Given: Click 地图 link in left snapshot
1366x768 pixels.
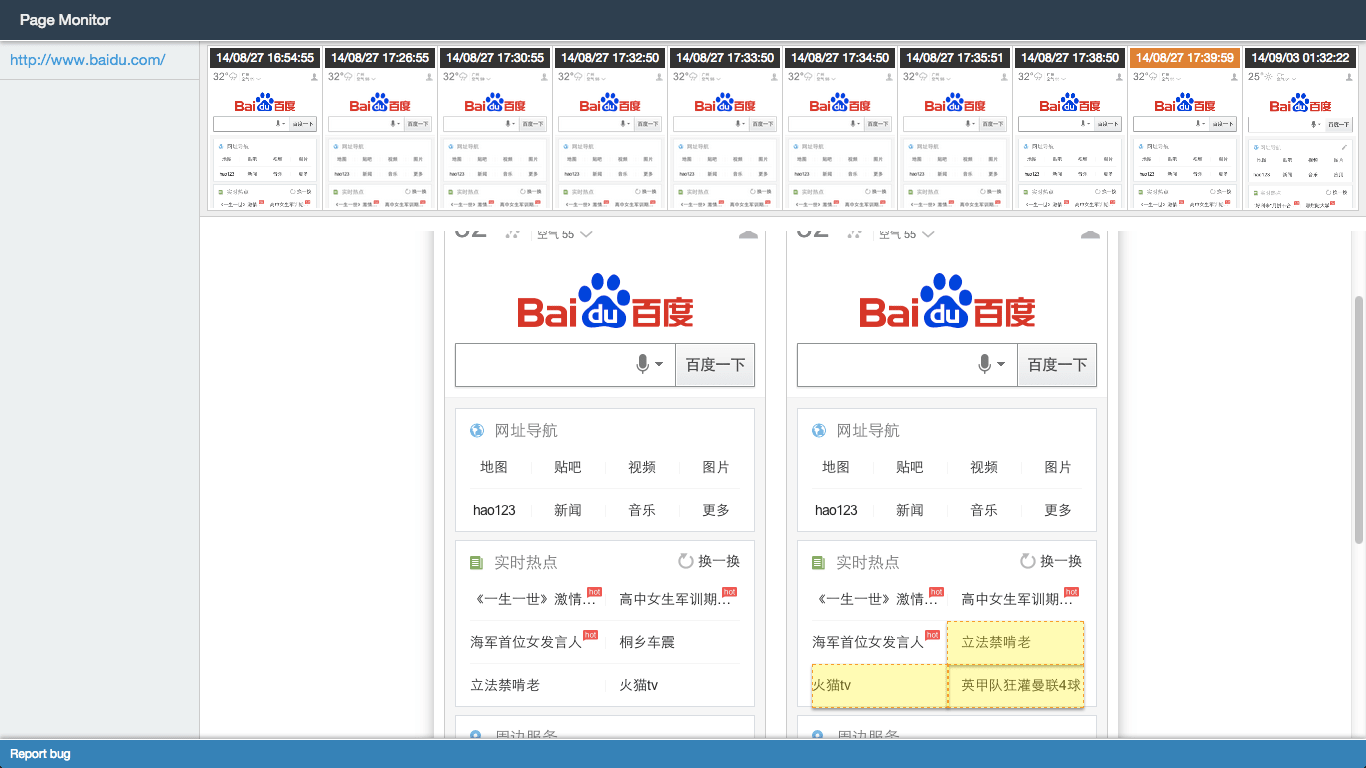Looking at the screenshot, I should [x=494, y=467].
